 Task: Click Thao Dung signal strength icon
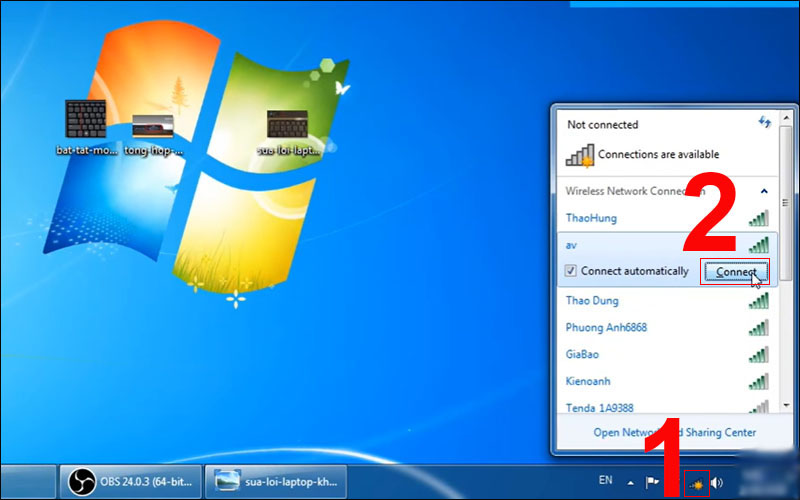click(x=759, y=301)
